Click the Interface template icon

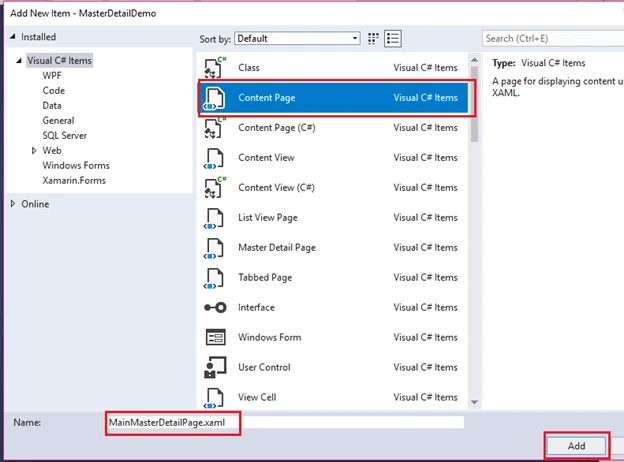[x=215, y=308]
